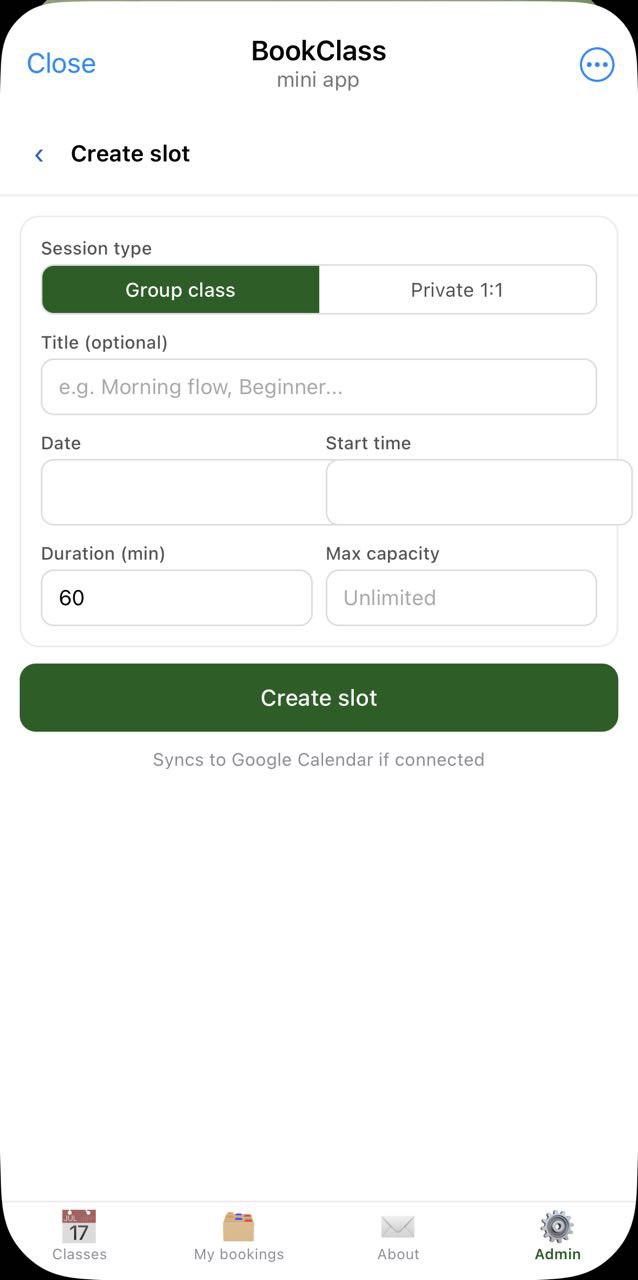Select the Duration field showing 60

click(x=176, y=597)
